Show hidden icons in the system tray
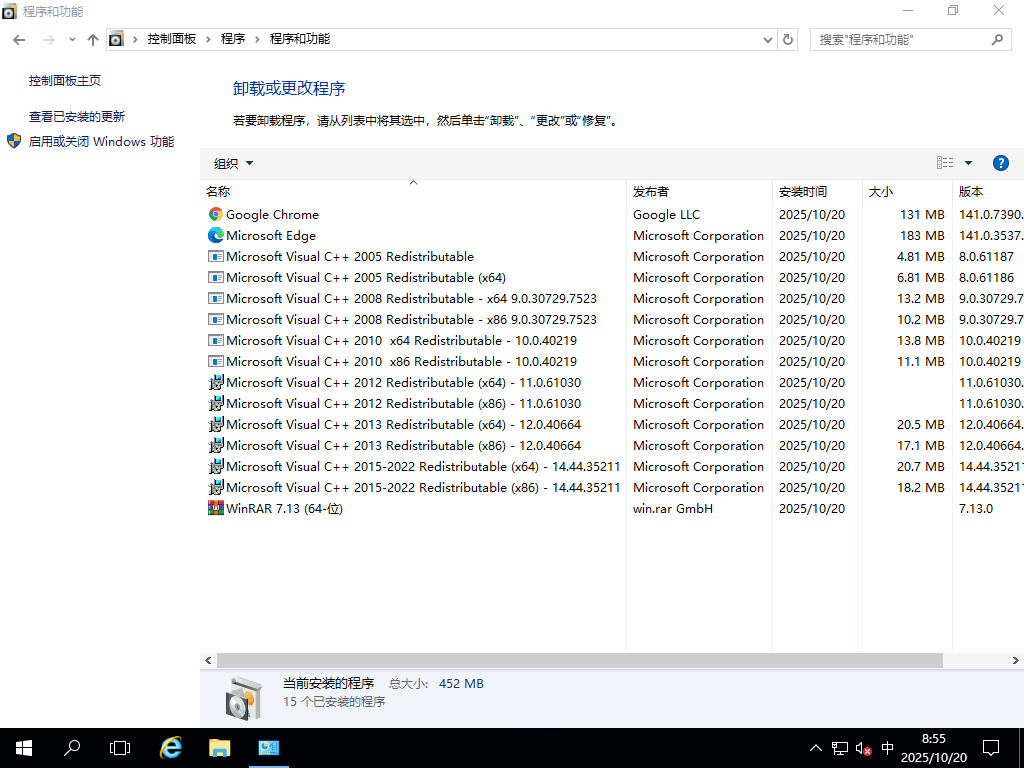Screen dimensions: 1024x768 pyautogui.click(x=816, y=747)
